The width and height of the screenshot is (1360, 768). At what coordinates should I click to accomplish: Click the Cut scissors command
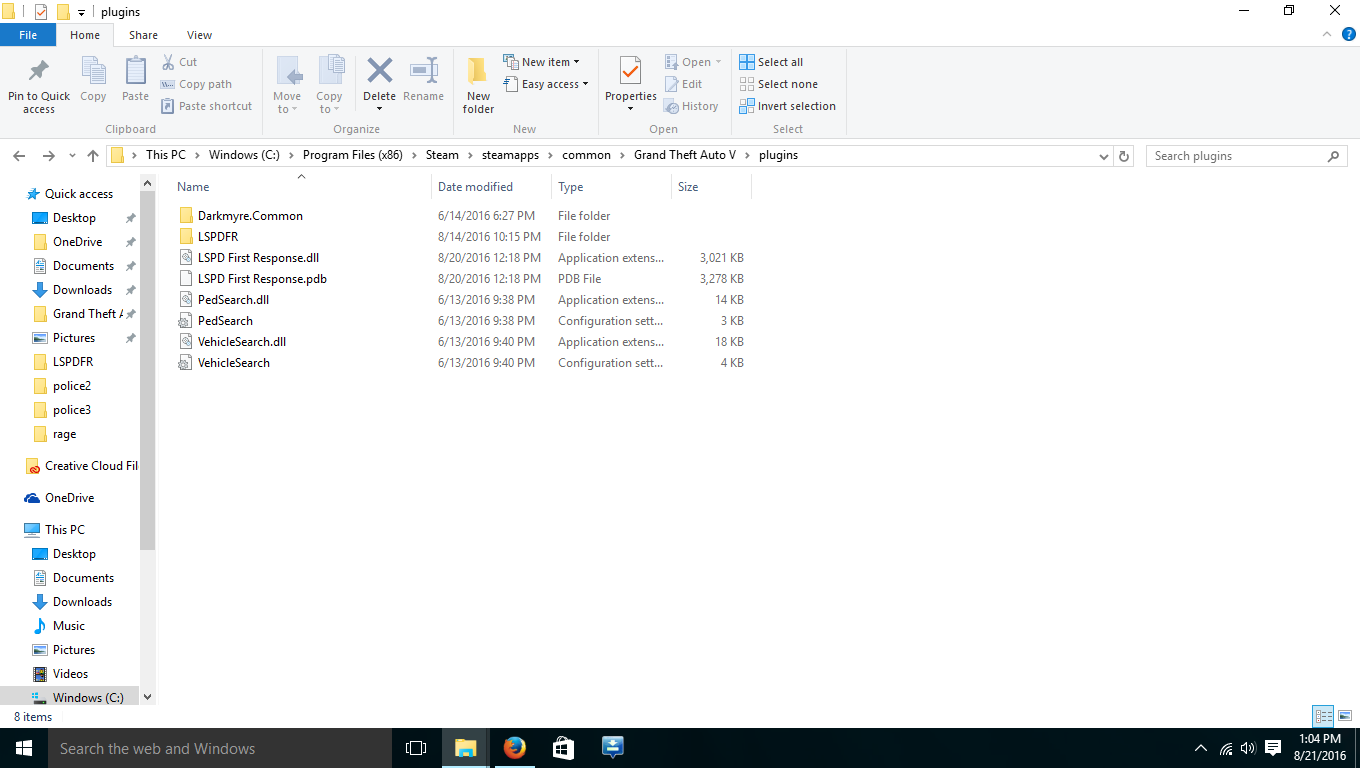(x=180, y=62)
